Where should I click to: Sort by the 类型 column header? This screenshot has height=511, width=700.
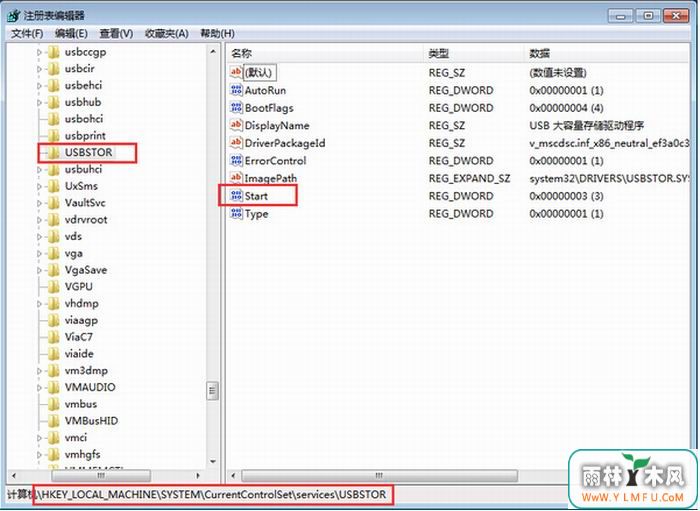pos(473,54)
